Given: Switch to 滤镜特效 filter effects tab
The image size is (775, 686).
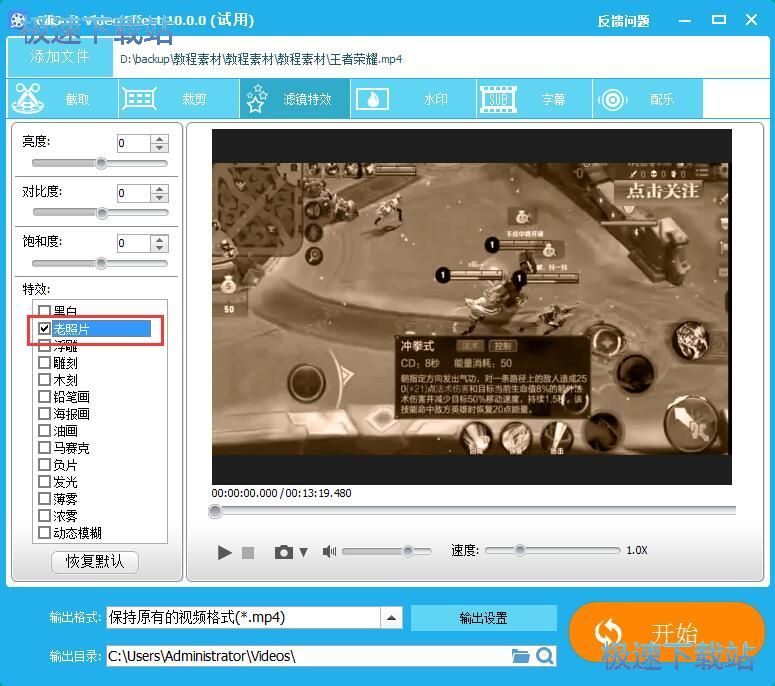Looking at the screenshot, I should (x=295, y=99).
